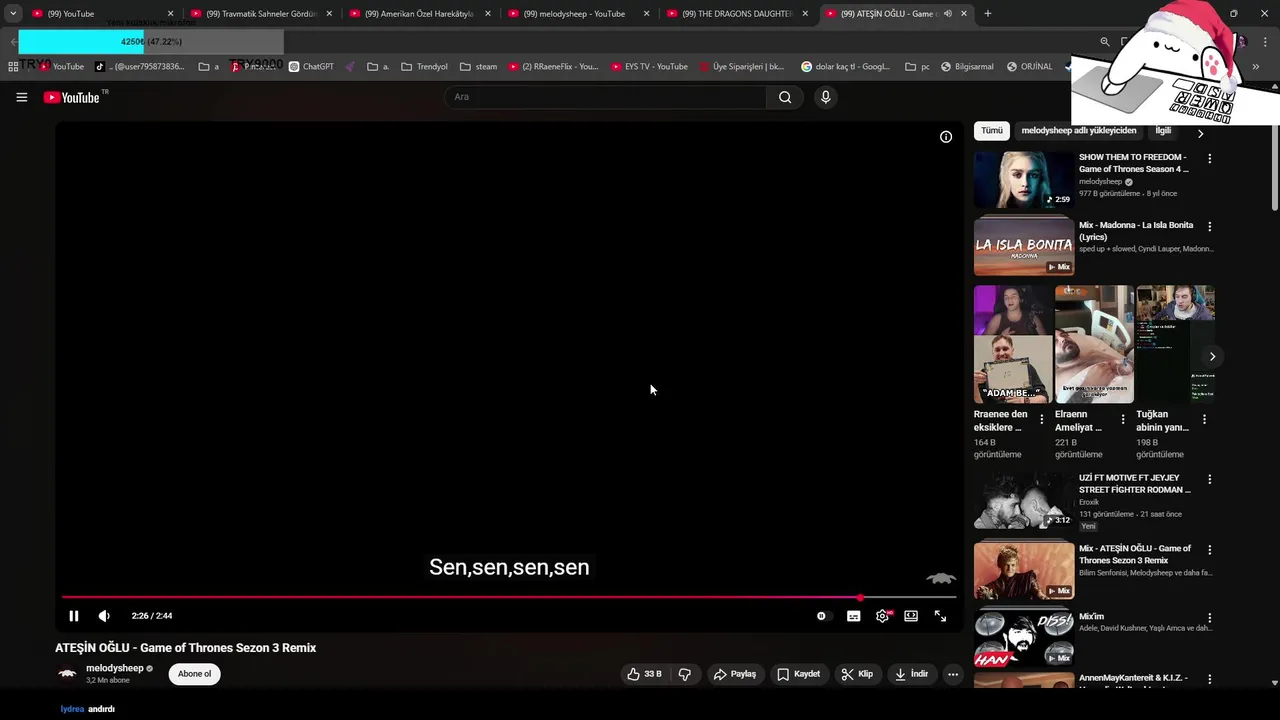This screenshot has width=1280, height=720.
Task: Open EYS TV - YouTube bookmark
Action: point(649,67)
